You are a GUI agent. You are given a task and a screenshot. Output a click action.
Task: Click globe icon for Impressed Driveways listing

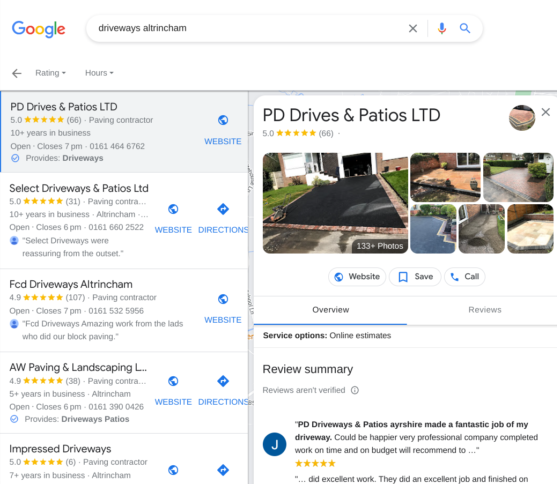point(173,470)
